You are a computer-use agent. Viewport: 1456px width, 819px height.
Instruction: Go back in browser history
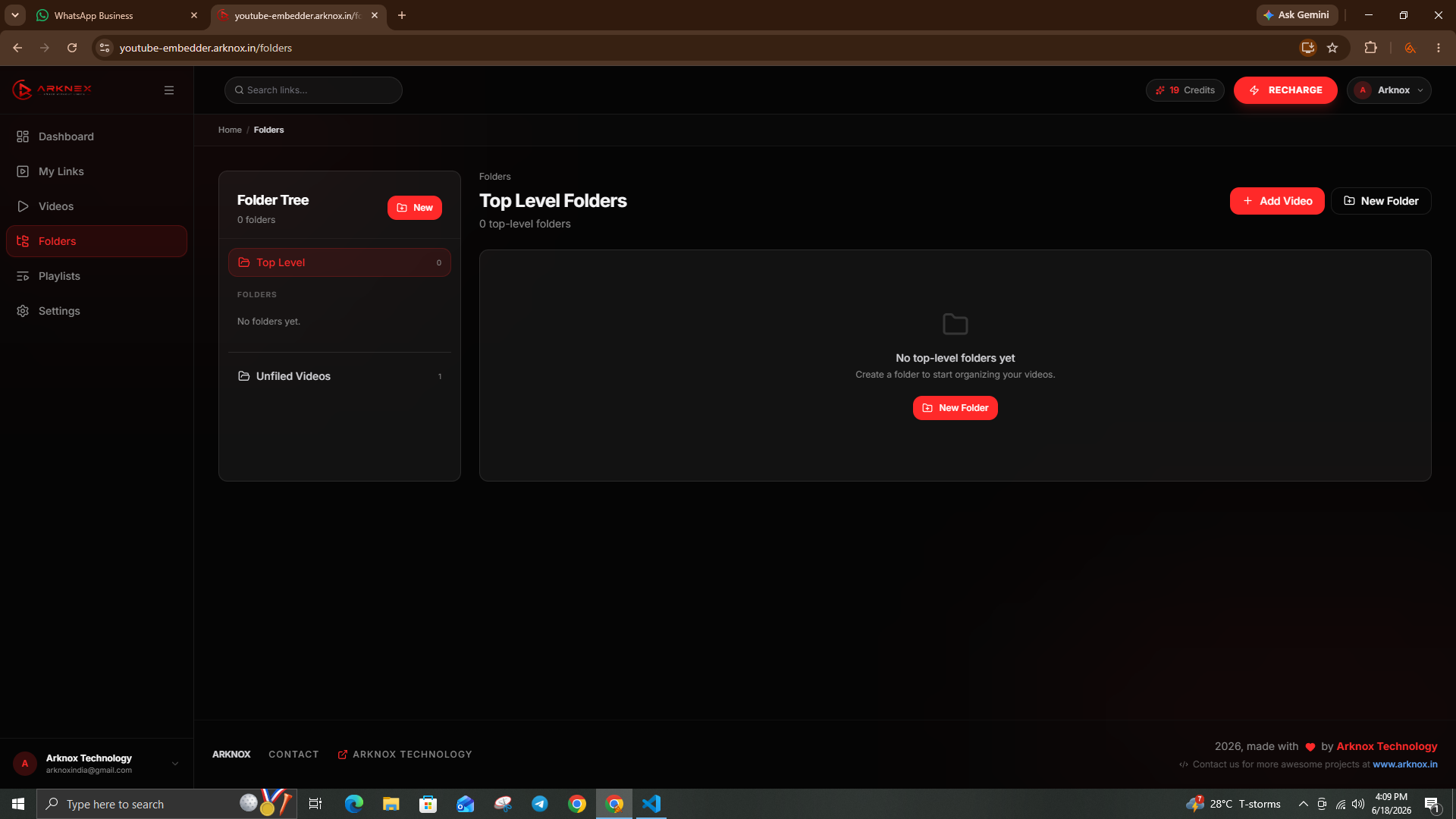pos(17,48)
